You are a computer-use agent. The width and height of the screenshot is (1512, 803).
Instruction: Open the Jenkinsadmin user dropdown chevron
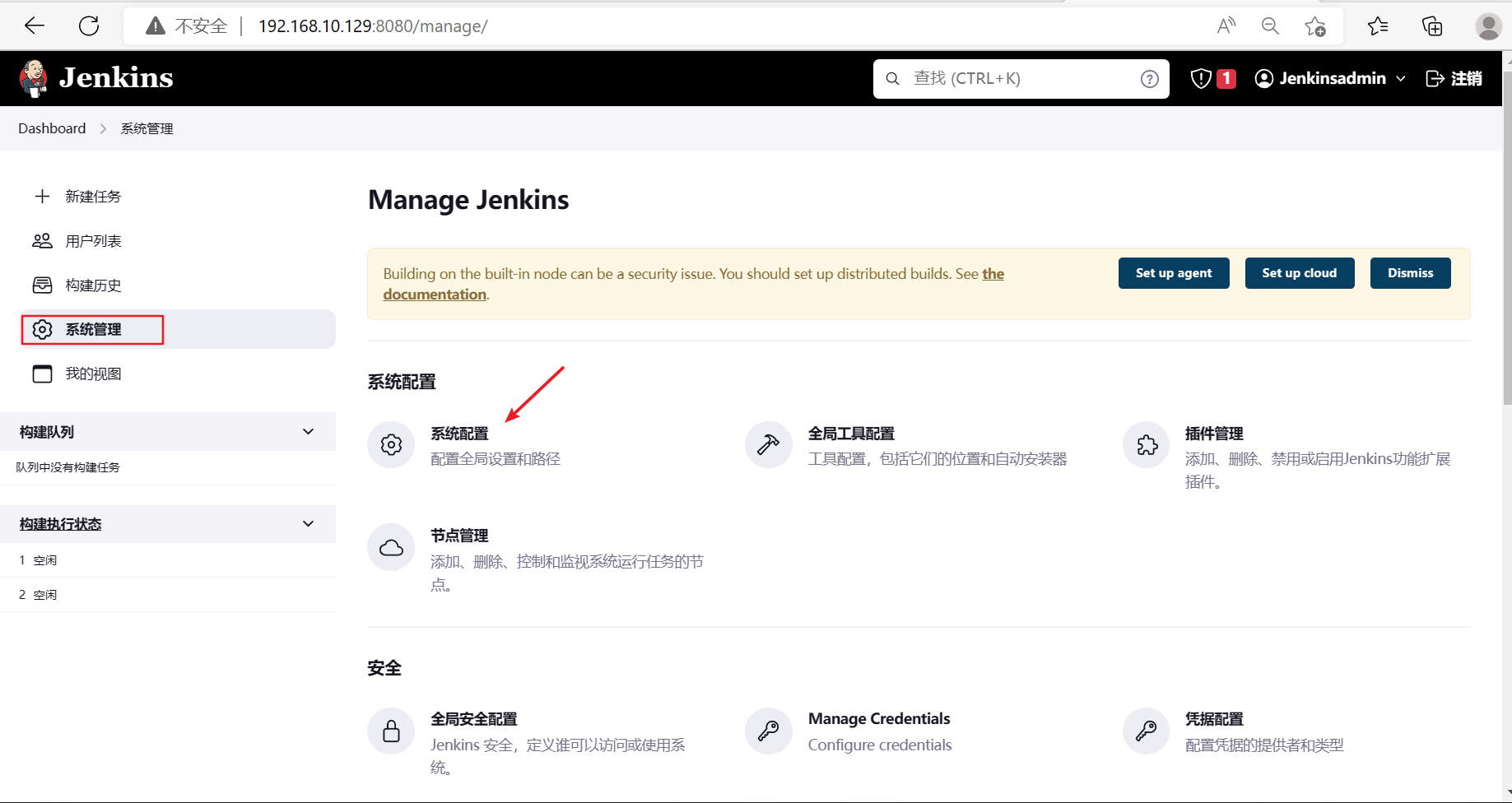tap(1401, 79)
